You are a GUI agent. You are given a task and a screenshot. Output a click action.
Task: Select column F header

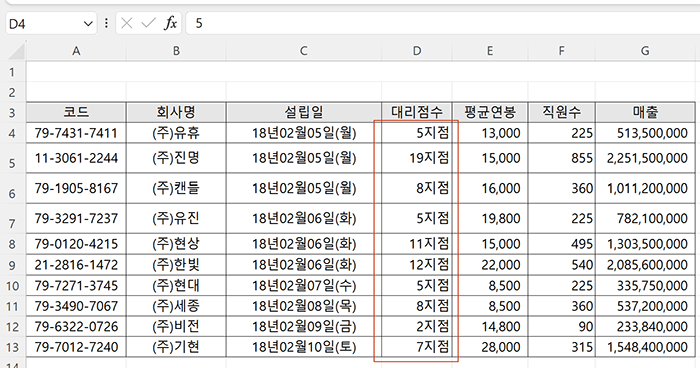(x=561, y=51)
